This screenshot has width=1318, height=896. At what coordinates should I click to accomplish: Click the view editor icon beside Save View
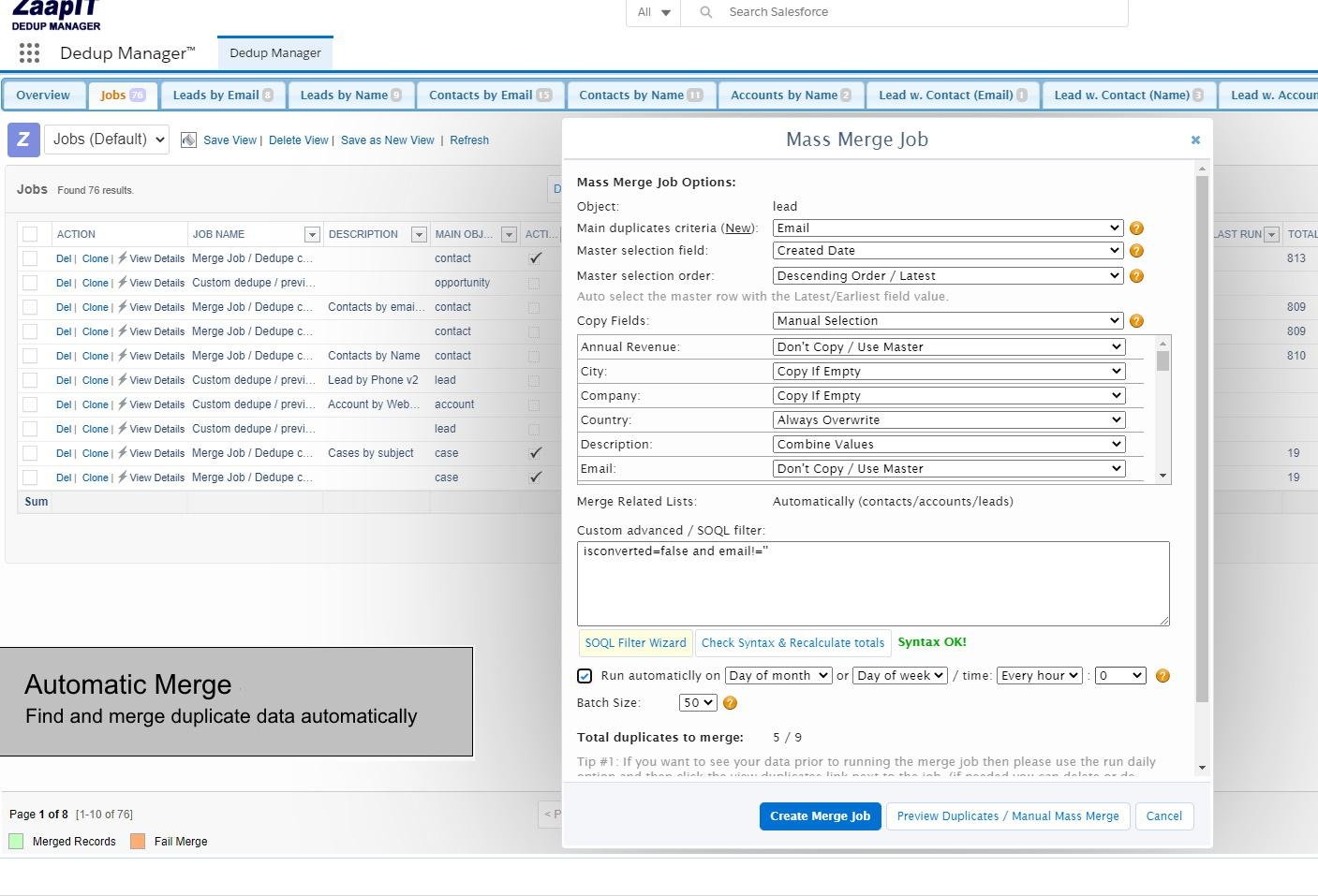[188, 140]
